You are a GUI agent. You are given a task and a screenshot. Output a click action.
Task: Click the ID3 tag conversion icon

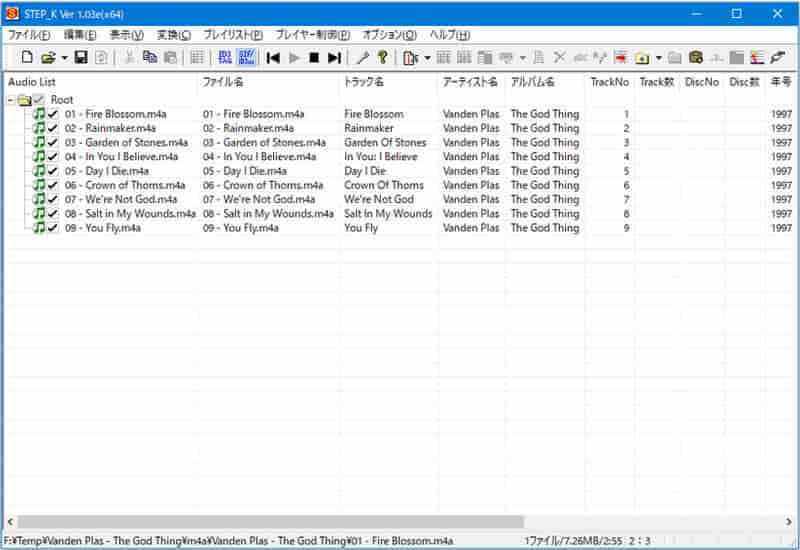pyautogui.click(x=225, y=58)
